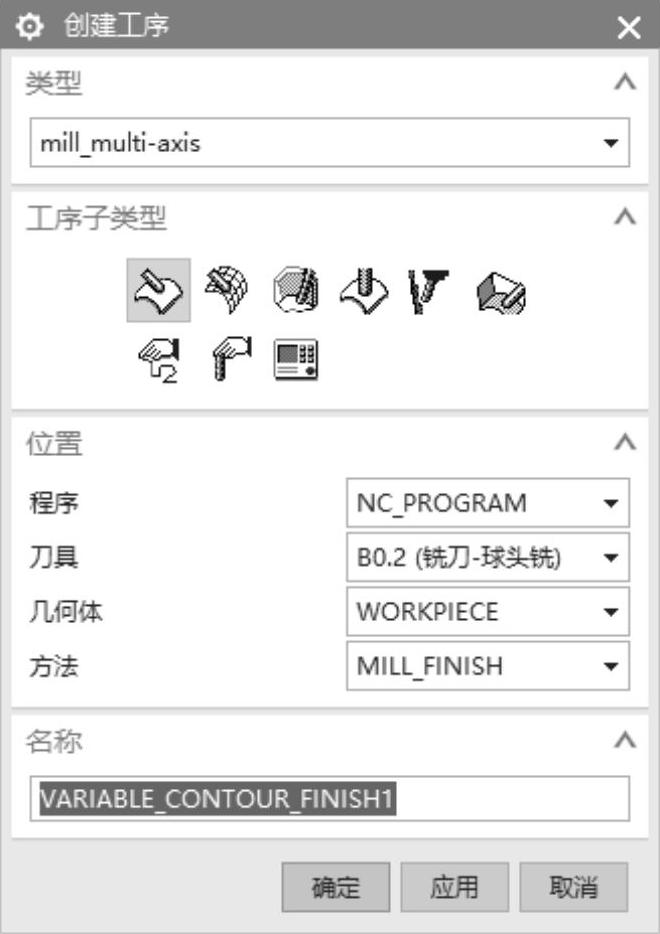Open the WORKPIECE geometry dropdown
The width and height of the screenshot is (660, 934).
(x=487, y=612)
